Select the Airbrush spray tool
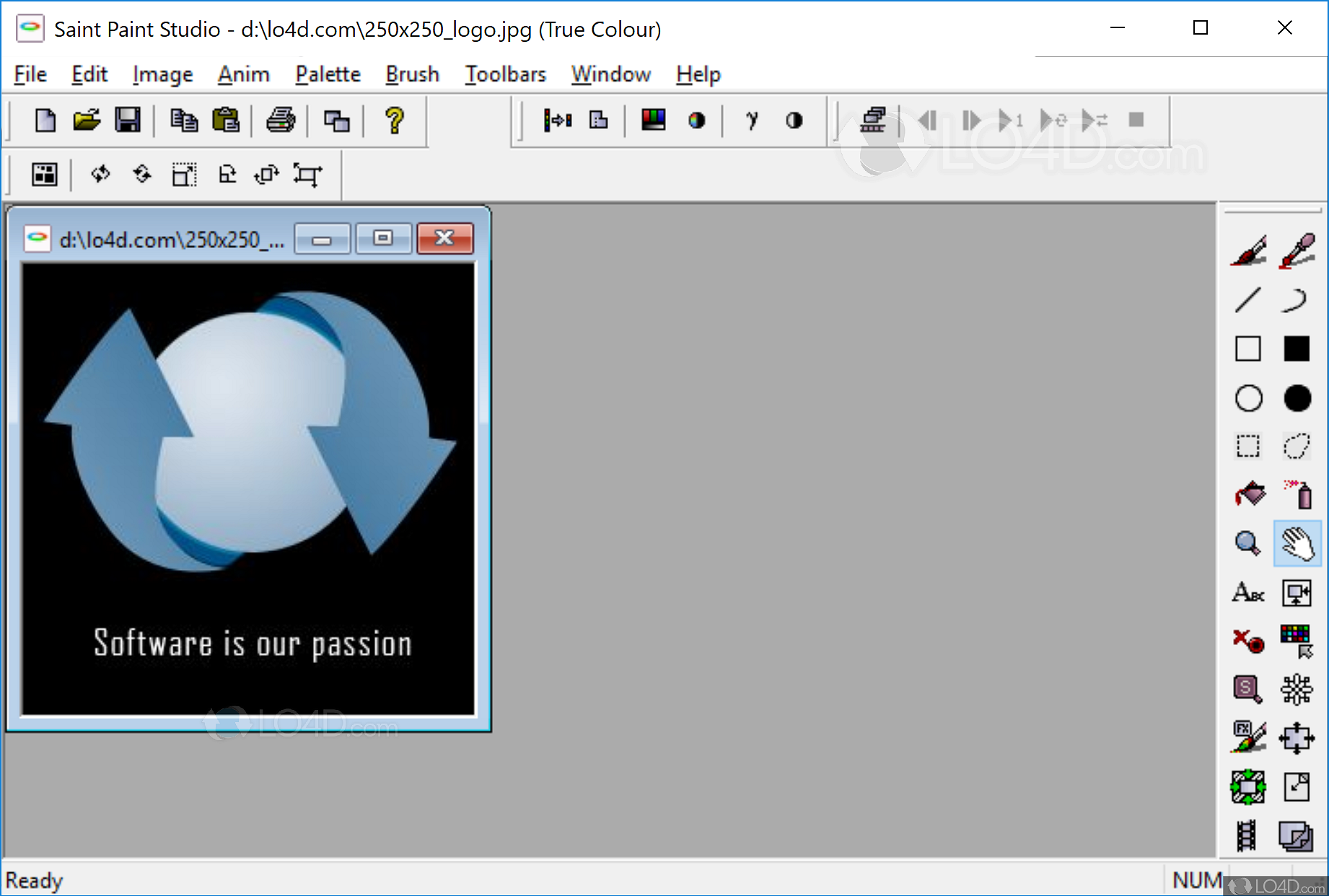This screenshot has width=1329, height=896. pos(1297,495)
